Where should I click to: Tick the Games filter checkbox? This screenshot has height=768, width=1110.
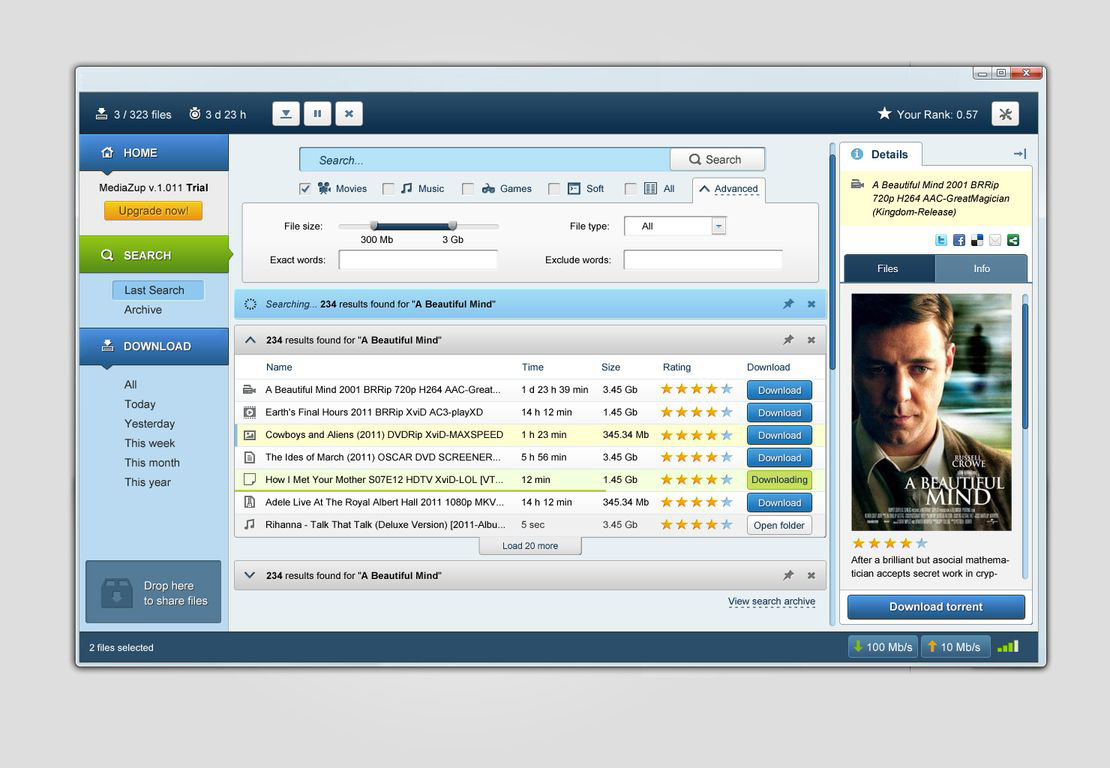468,188
